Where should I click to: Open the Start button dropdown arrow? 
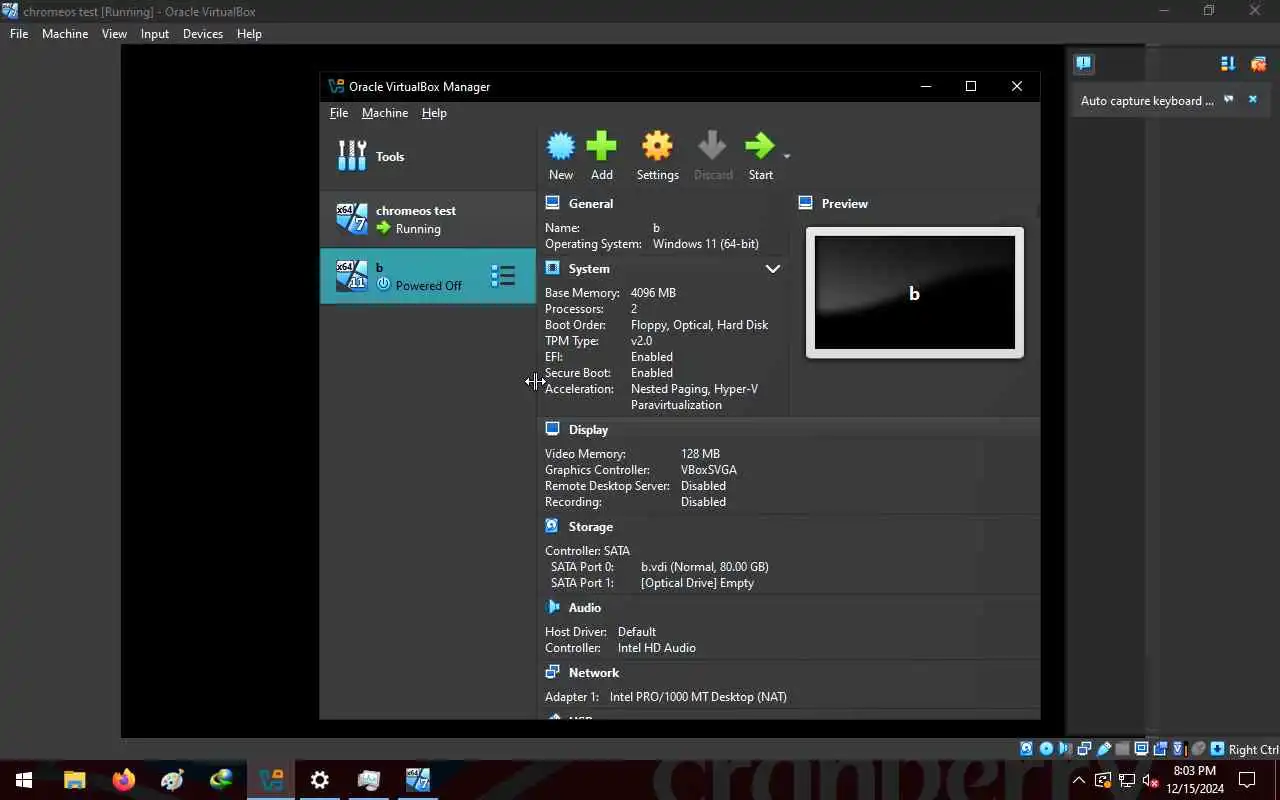[x=787, y=156]
